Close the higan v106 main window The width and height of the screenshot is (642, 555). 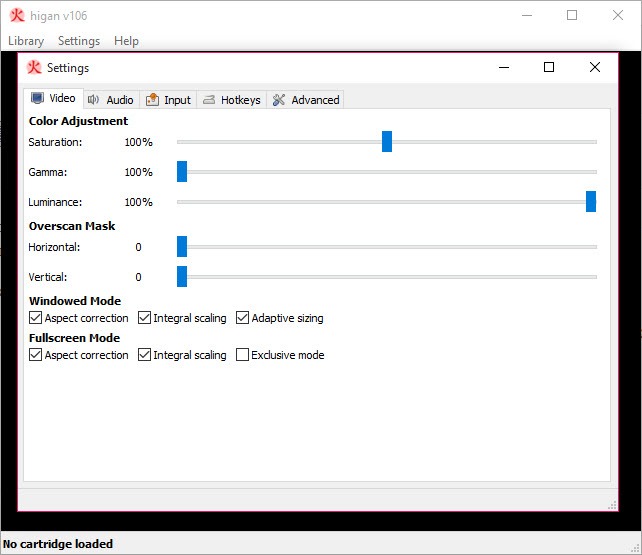click(x=618, y=15)
